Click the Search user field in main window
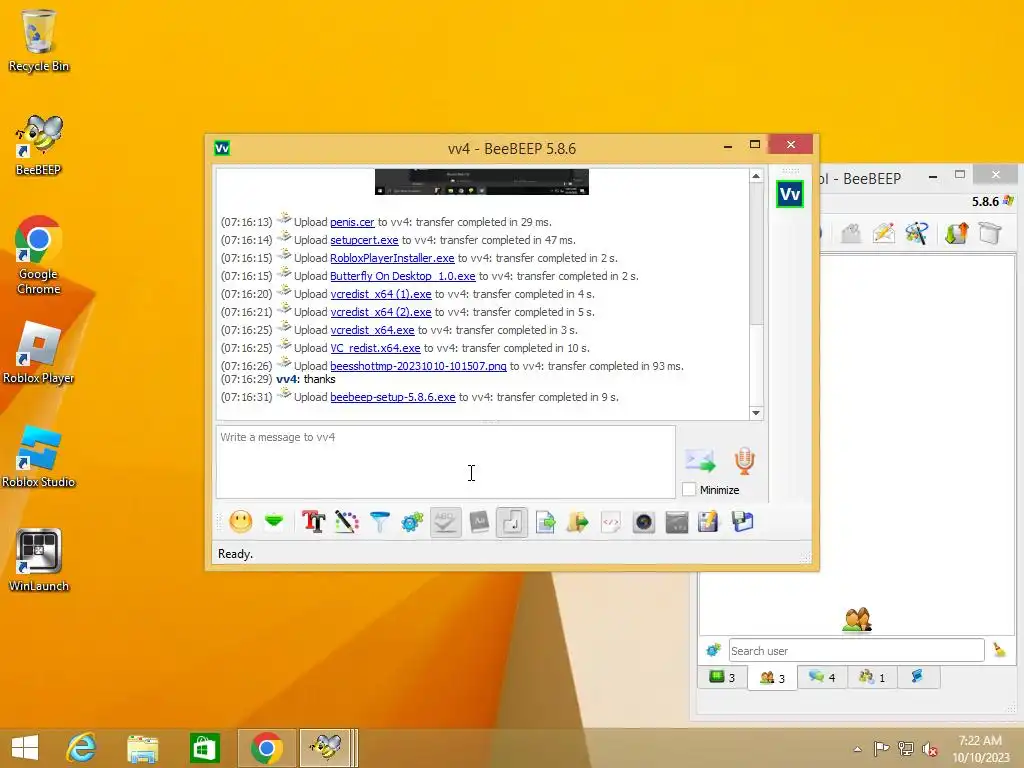1024x768 pixels. (x=856, y=650)
